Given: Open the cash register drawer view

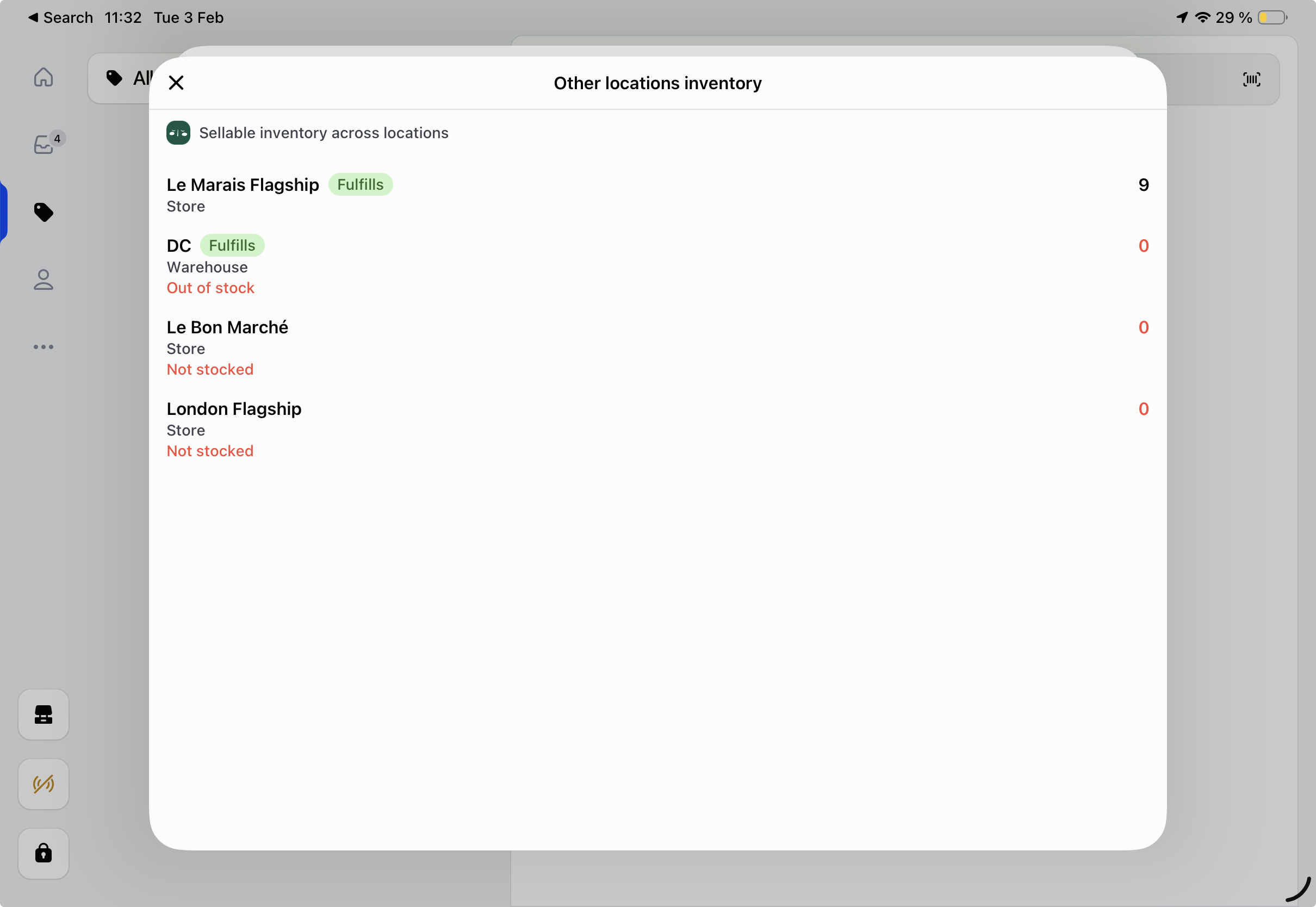Looking at the screenshot, I should [x=43, y=715].
